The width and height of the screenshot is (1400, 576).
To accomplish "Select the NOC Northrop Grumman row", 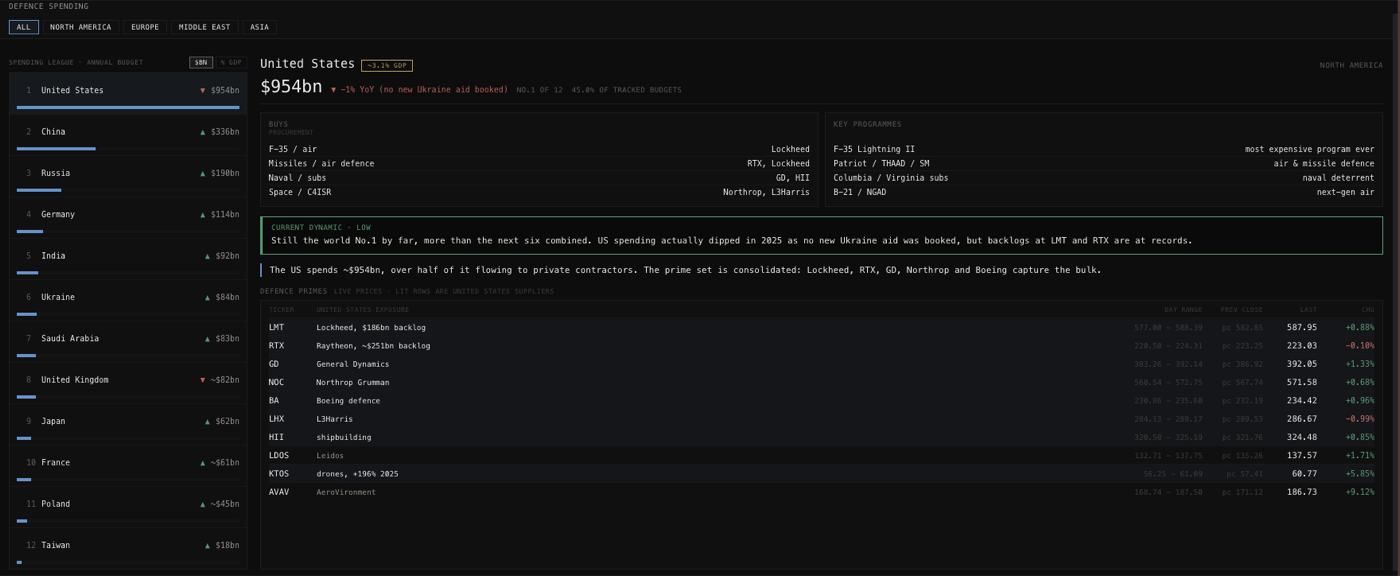I will pyautogui.click(x=822, y=382).
